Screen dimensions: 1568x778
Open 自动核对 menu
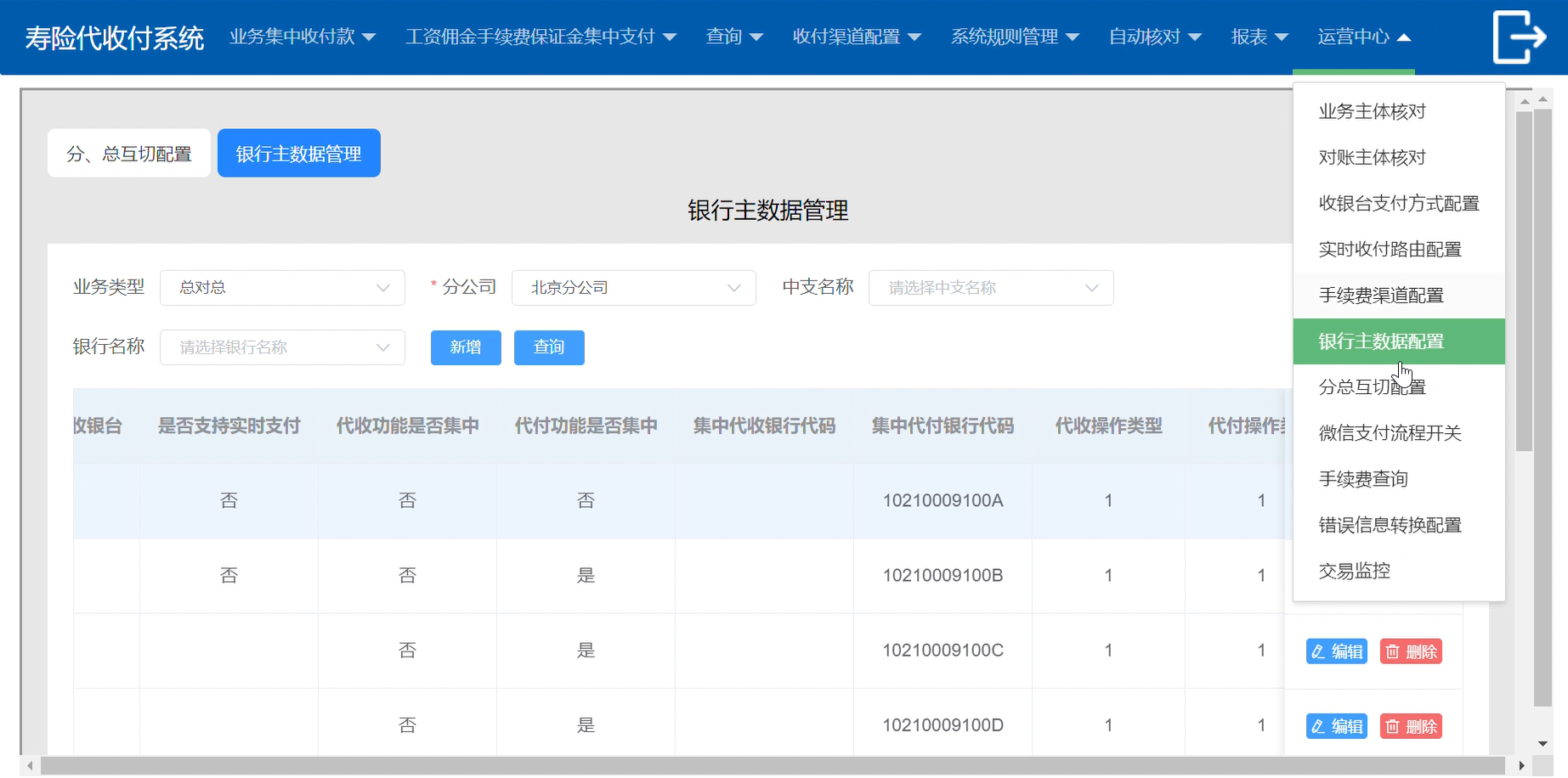(1155, 37)
